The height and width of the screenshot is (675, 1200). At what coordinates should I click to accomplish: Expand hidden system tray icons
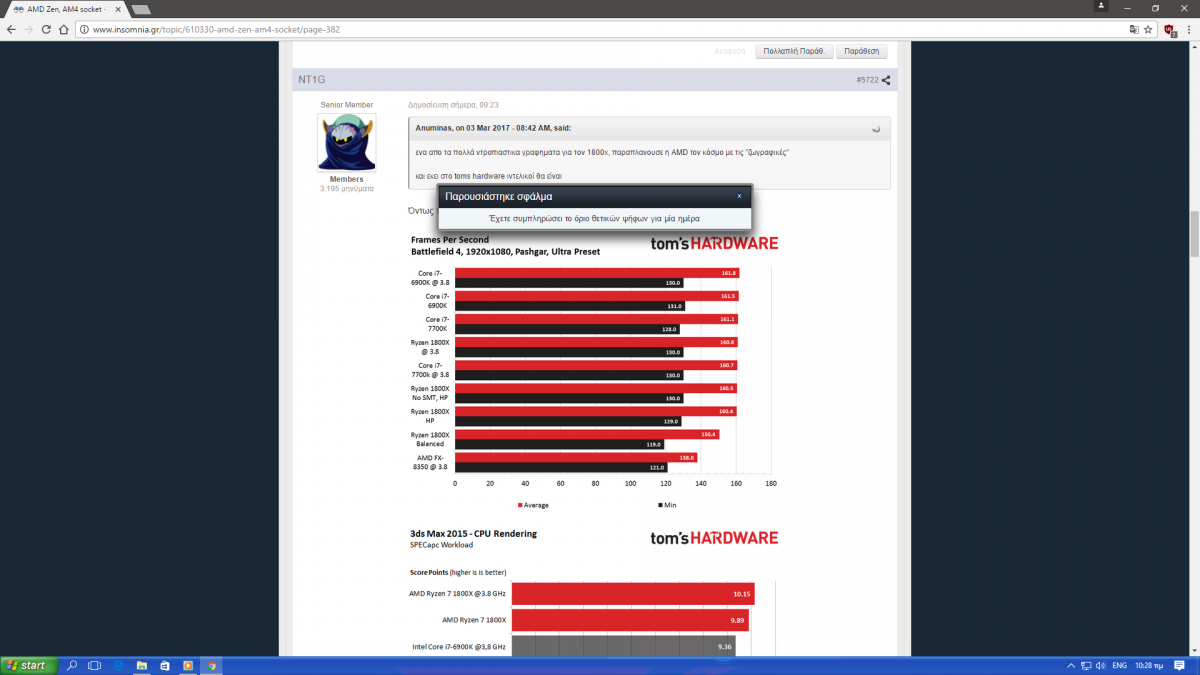tap(1071, 665)
